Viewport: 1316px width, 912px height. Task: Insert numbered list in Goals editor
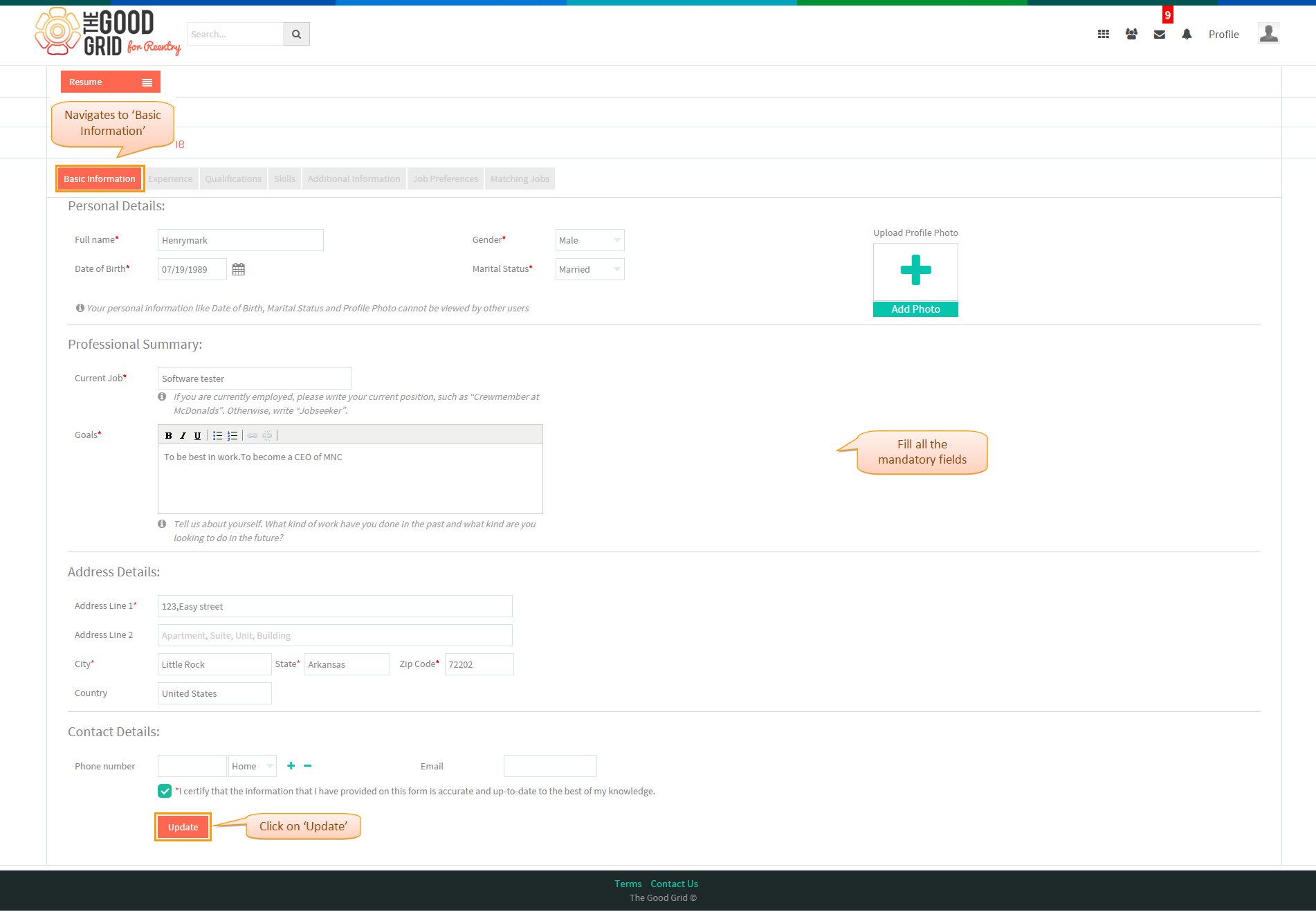(x=232, y=435)
